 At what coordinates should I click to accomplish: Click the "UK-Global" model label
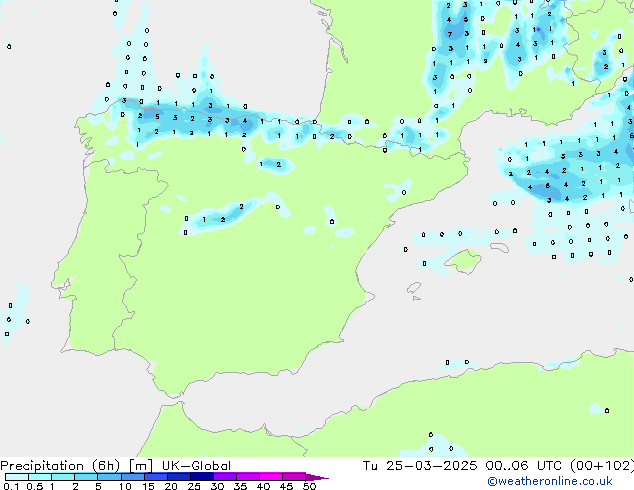pyautogui.click(x=196, y=466)
